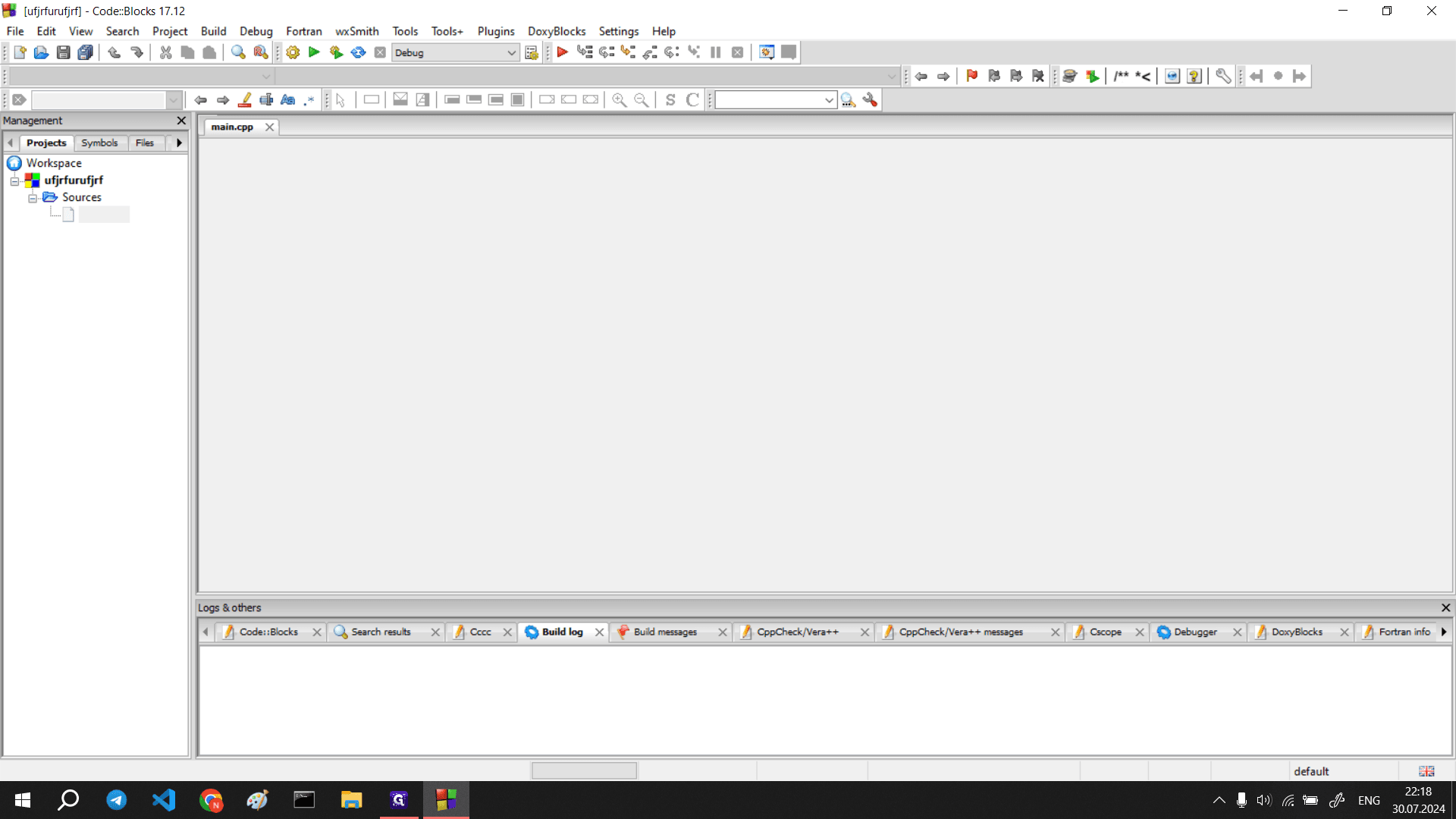This screenshot has height=819, width=1456.
Task: Click the Toggle bookmark red flag icon
Action: (x=972, y=76)
